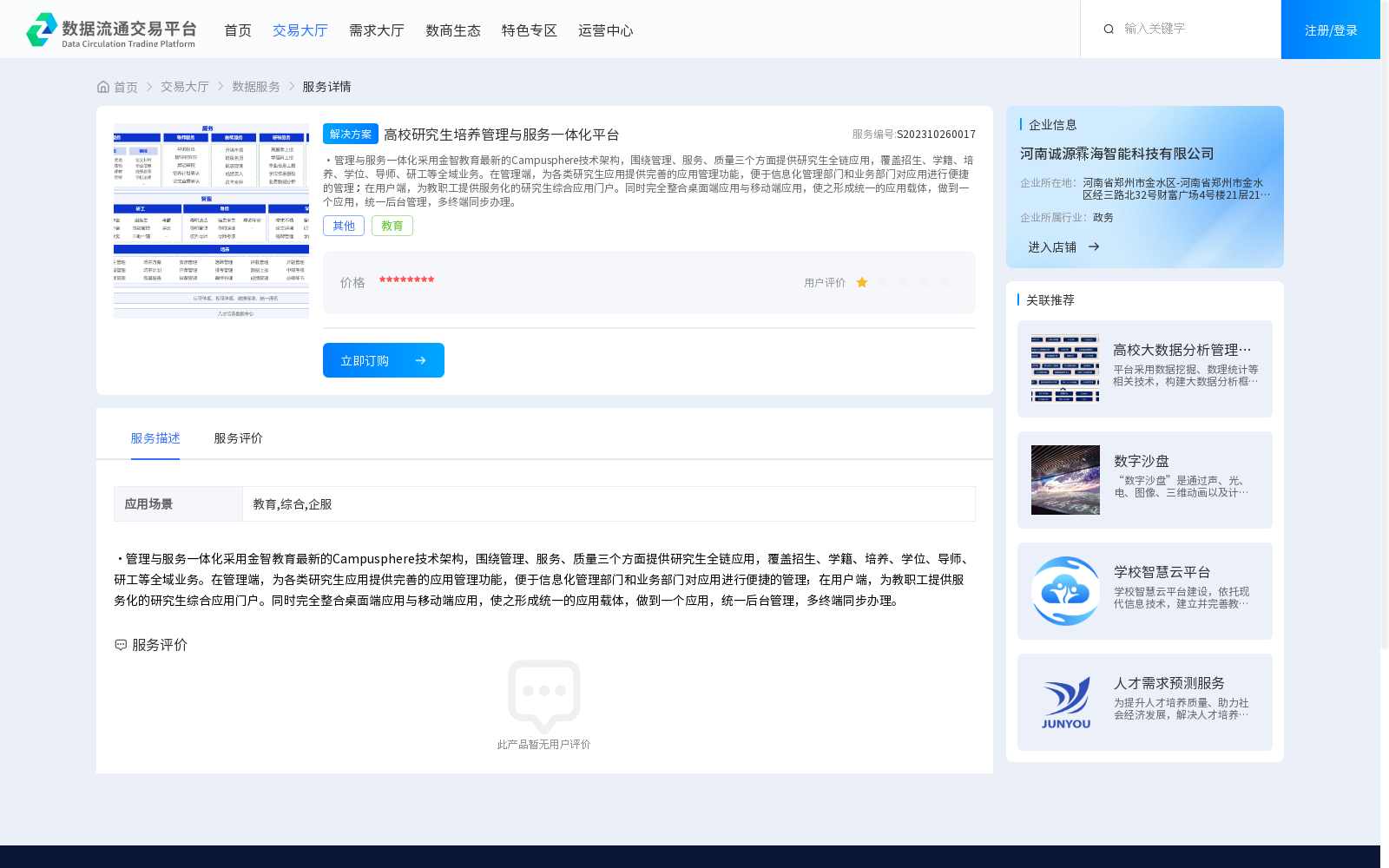Image resolution: width=1389 pixels, height=868 pixels.
Task: Click the 解决方案 badge
Action: click(351, 134)
